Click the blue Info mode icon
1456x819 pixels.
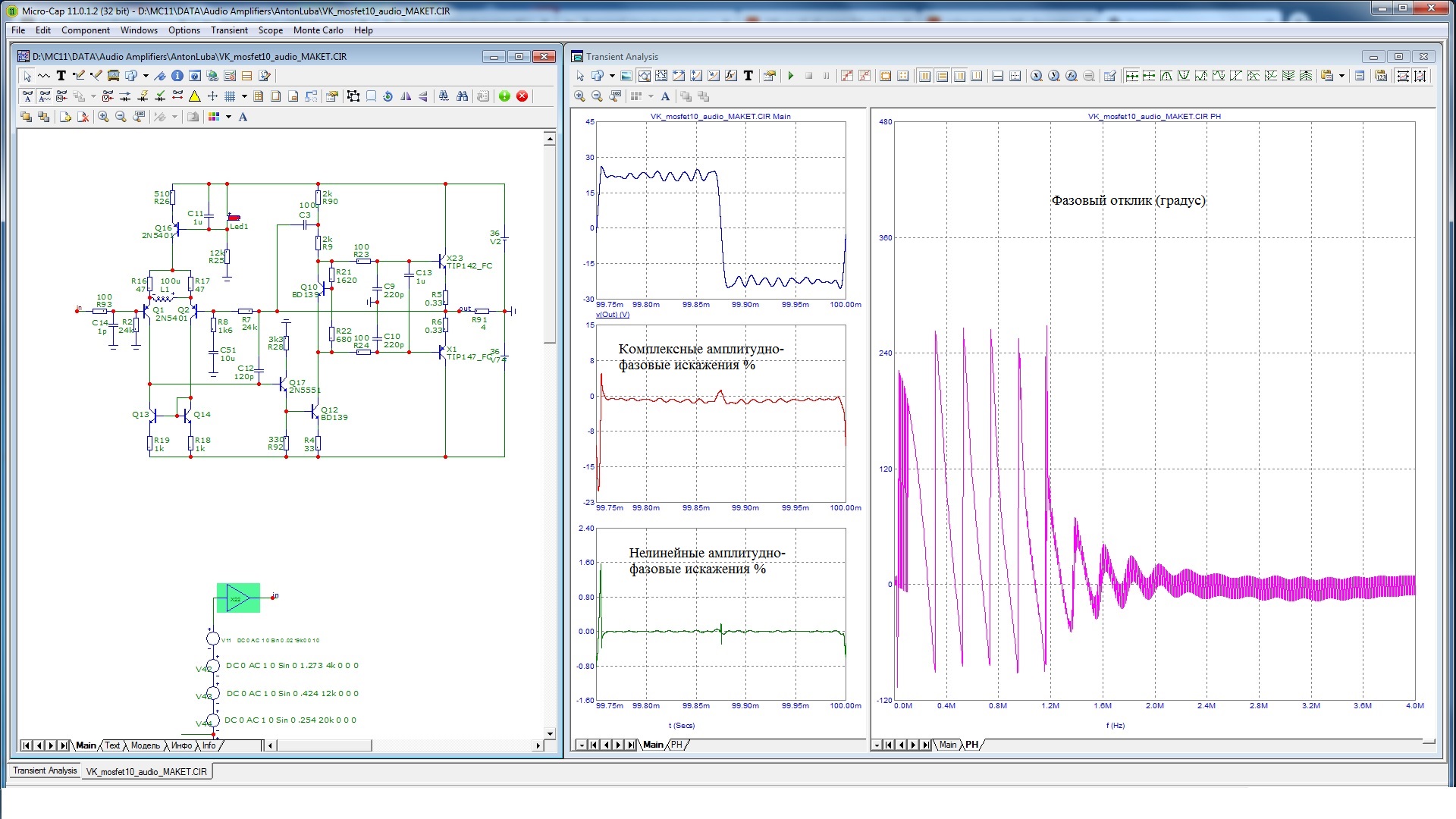(177, 76)
